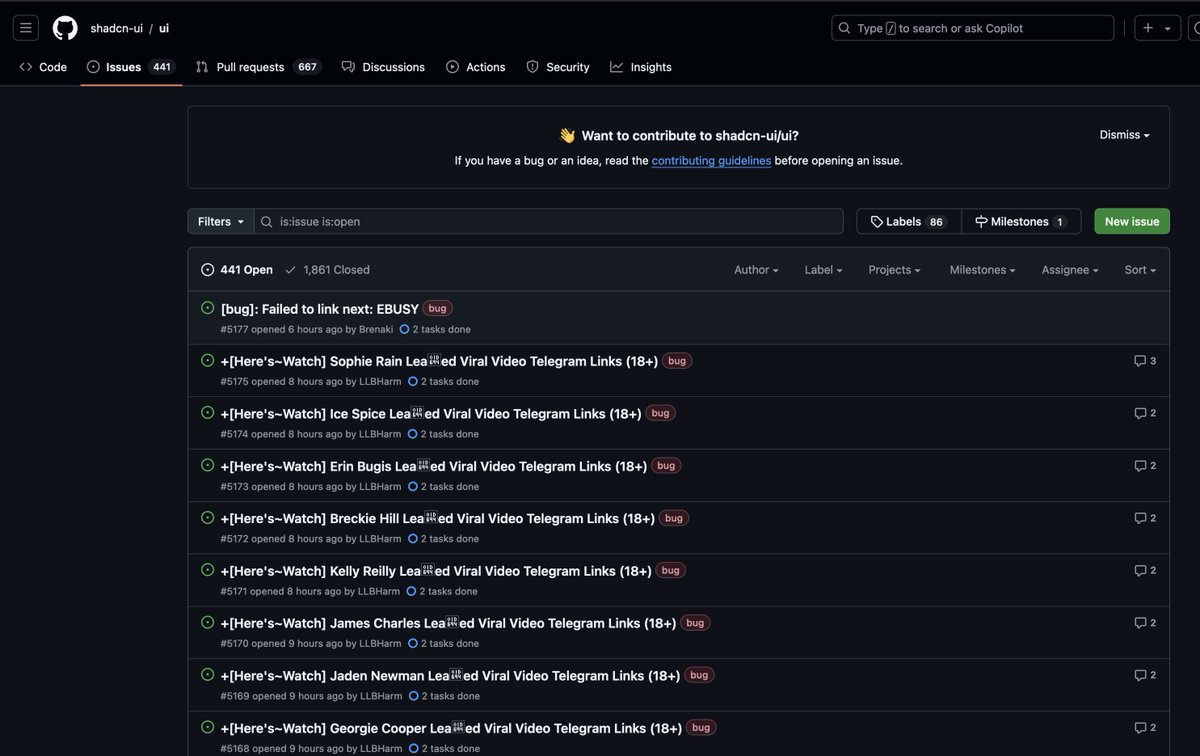Open the Labels 86 button

909,222
